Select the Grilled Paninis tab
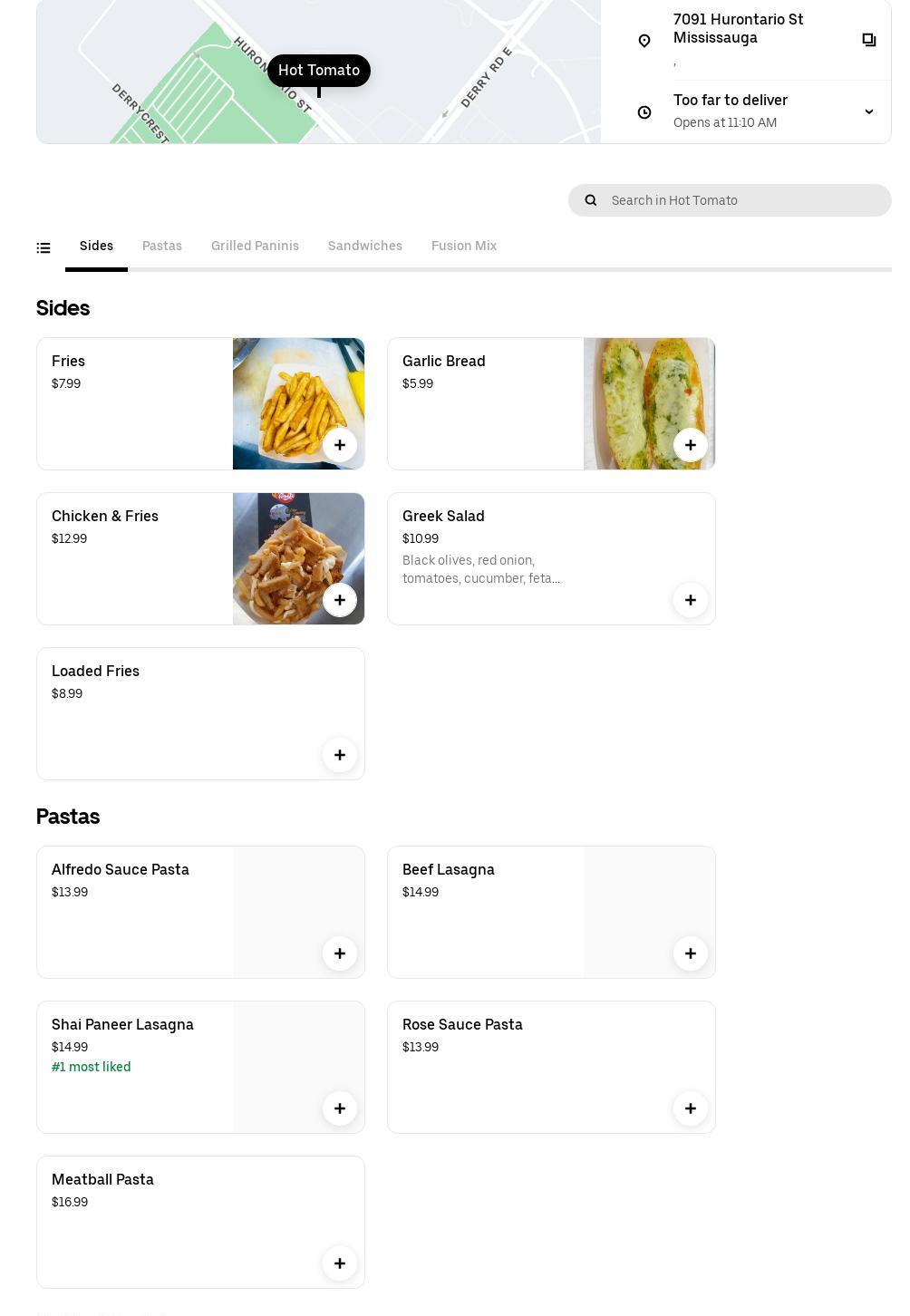The height and width of the screenshot is (1316, 910). click(255, 247)
